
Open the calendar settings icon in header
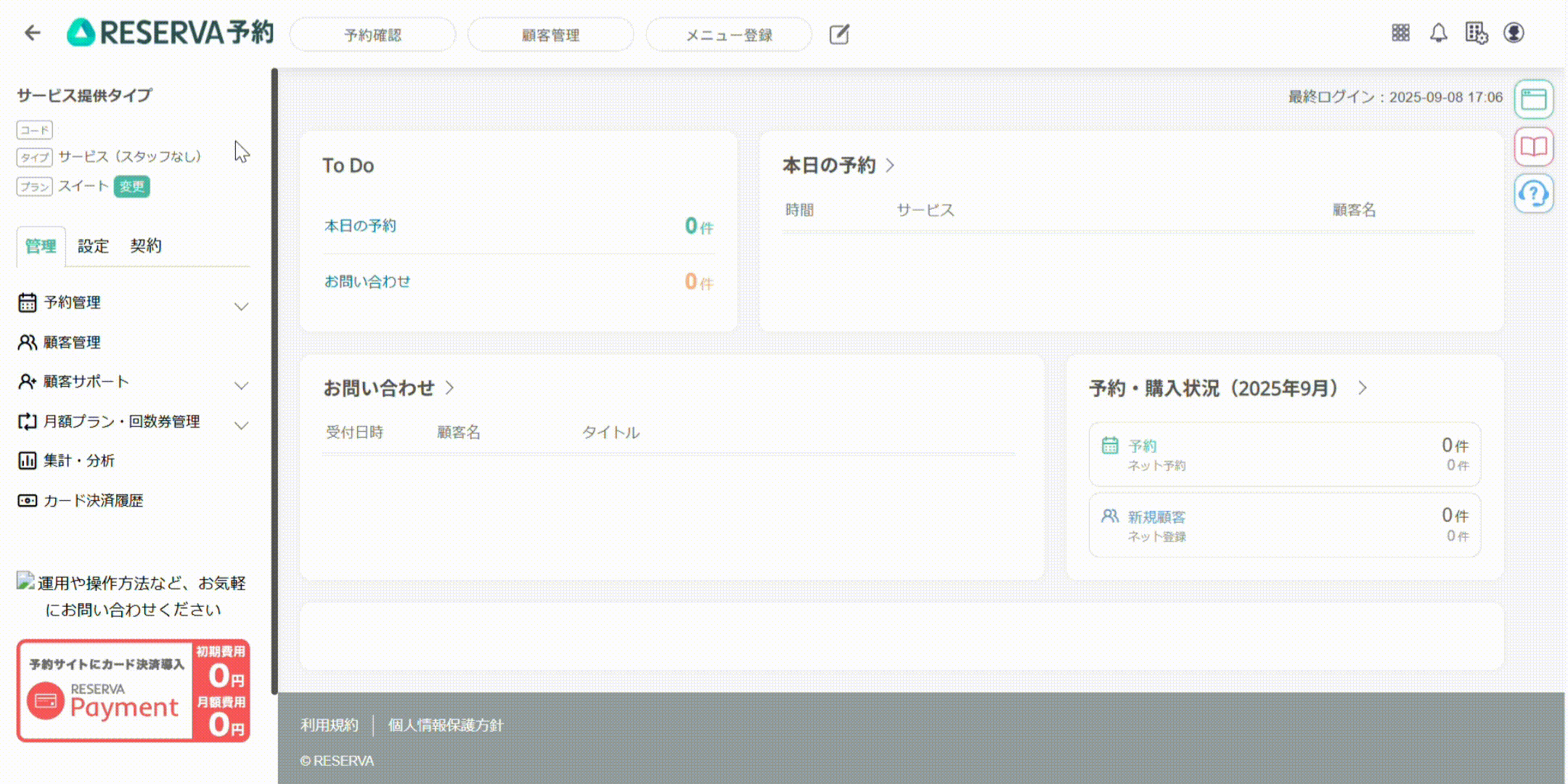point(1476,33)
